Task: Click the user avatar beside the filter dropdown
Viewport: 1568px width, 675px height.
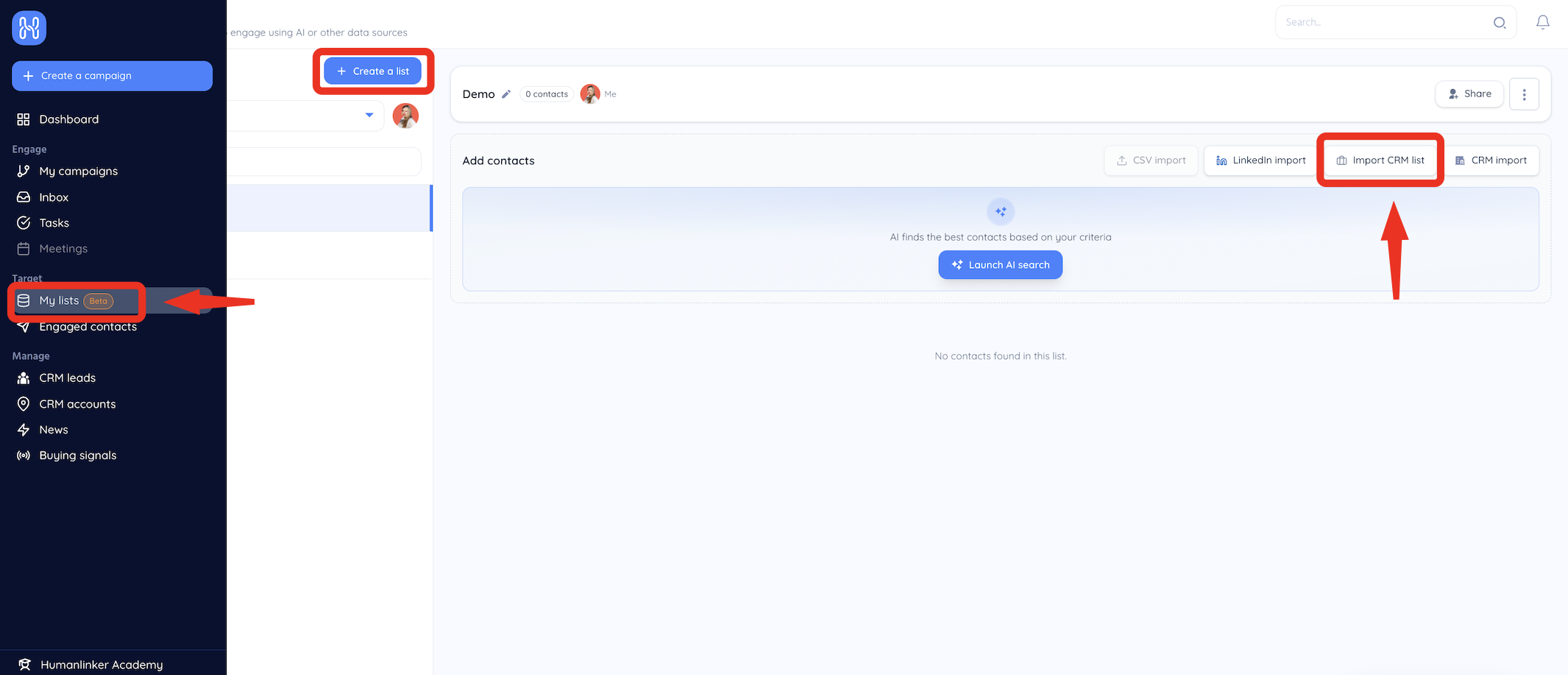Action: [405, 116]
